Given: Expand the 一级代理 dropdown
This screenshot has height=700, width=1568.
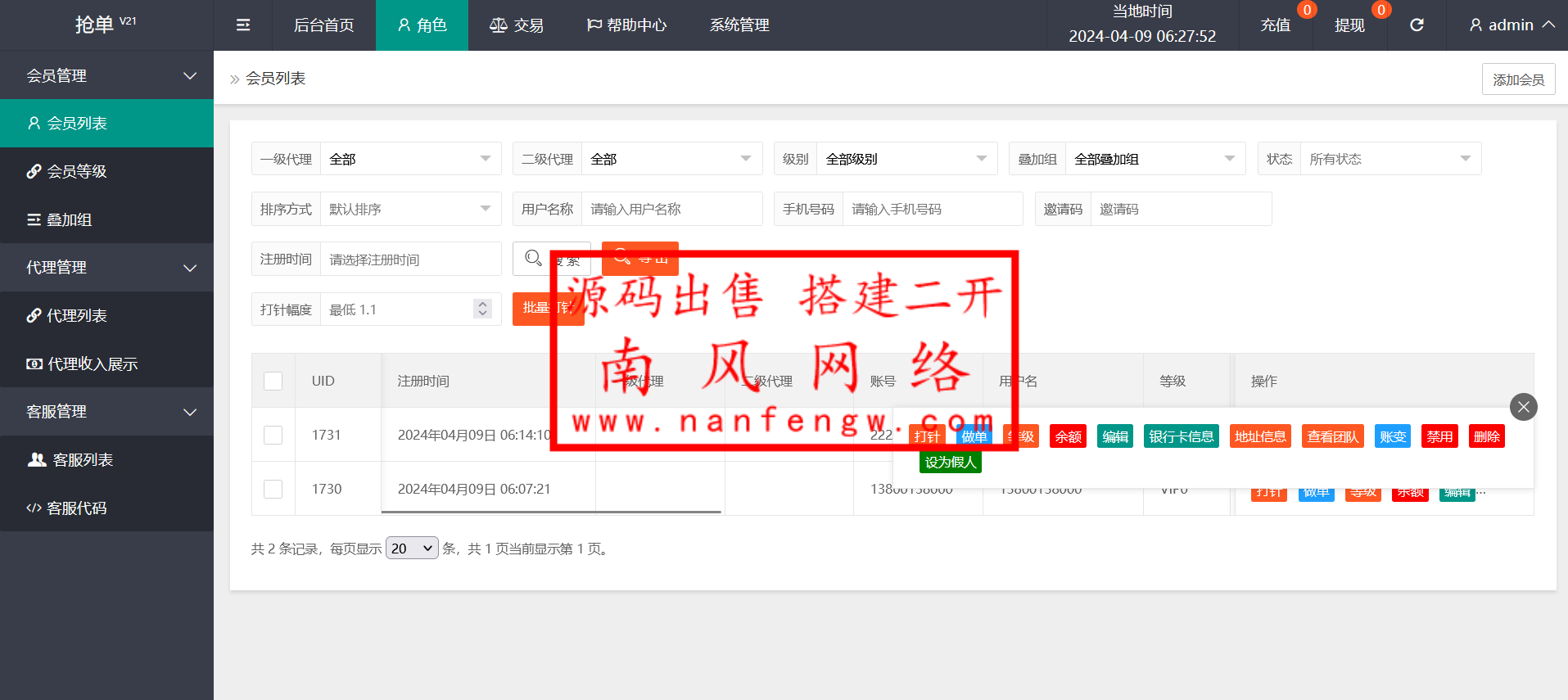Looking at the screenshot, I should 409,159.
